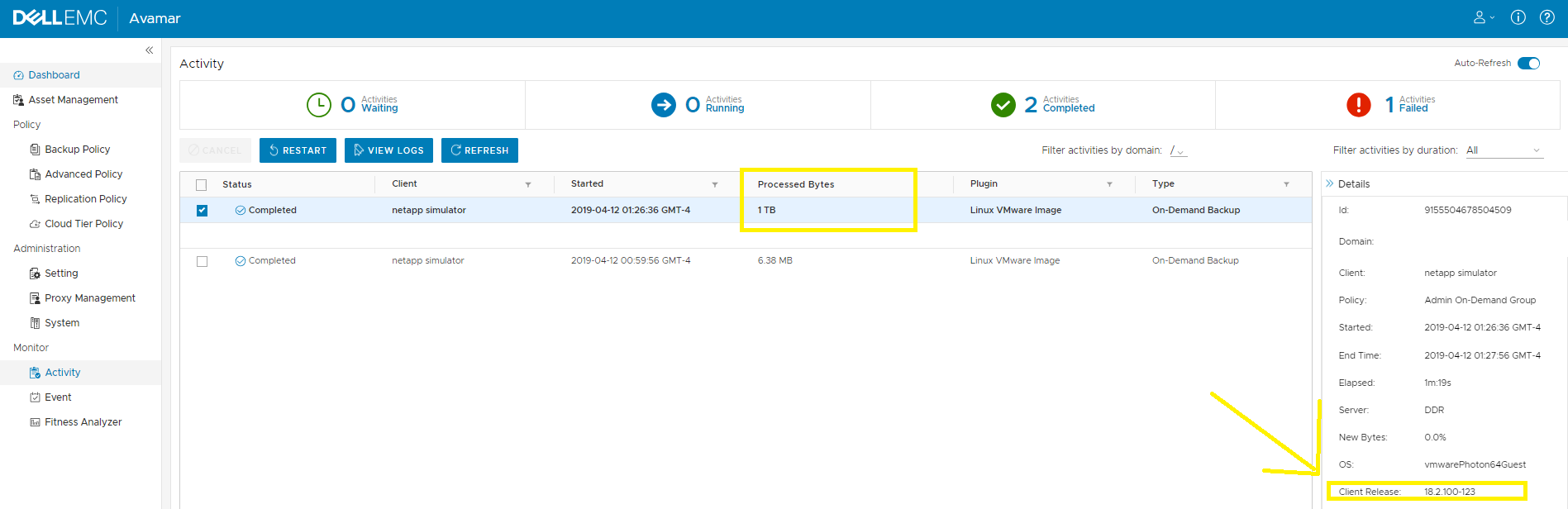
Task: Sort by the Processed Bytes column header
Action: coord(795,185)
